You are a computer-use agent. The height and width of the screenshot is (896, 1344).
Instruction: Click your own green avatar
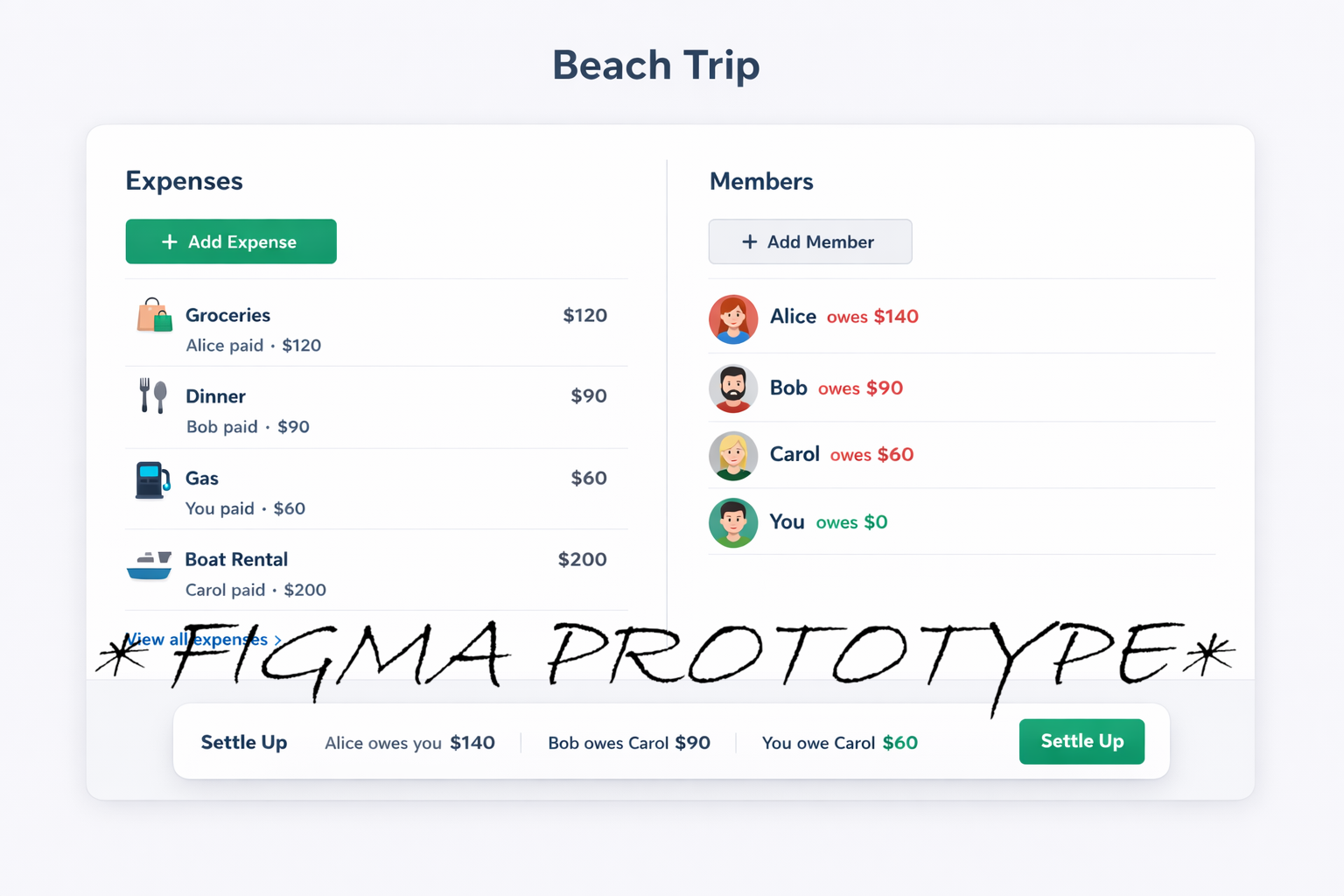pyautogui.click(x=733, y=523)
